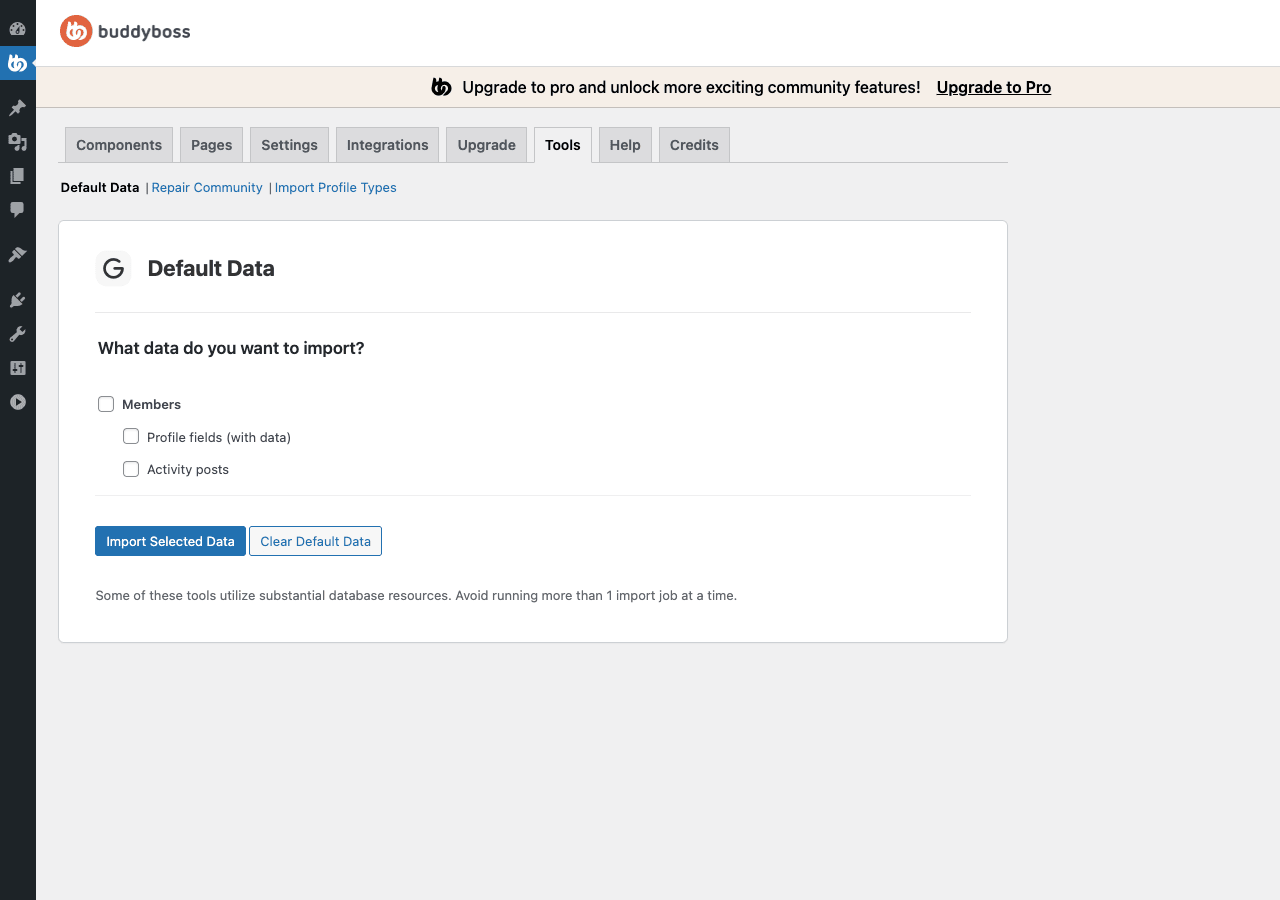Click the 'Members' checkbox label text
The width and height of the screenshot is (1280, 900).
click(151, 404)
